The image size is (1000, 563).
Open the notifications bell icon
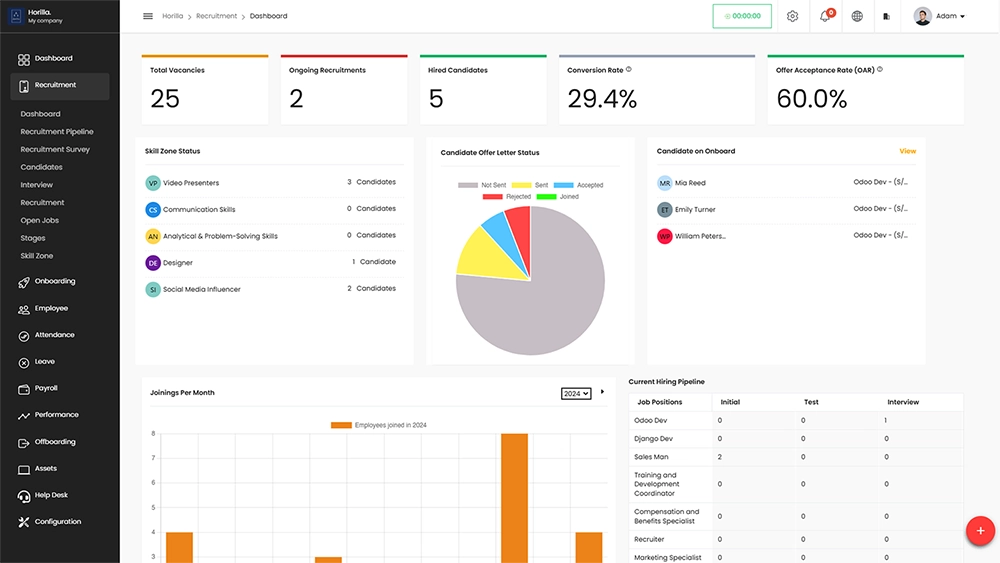click(x=825, y=16)
